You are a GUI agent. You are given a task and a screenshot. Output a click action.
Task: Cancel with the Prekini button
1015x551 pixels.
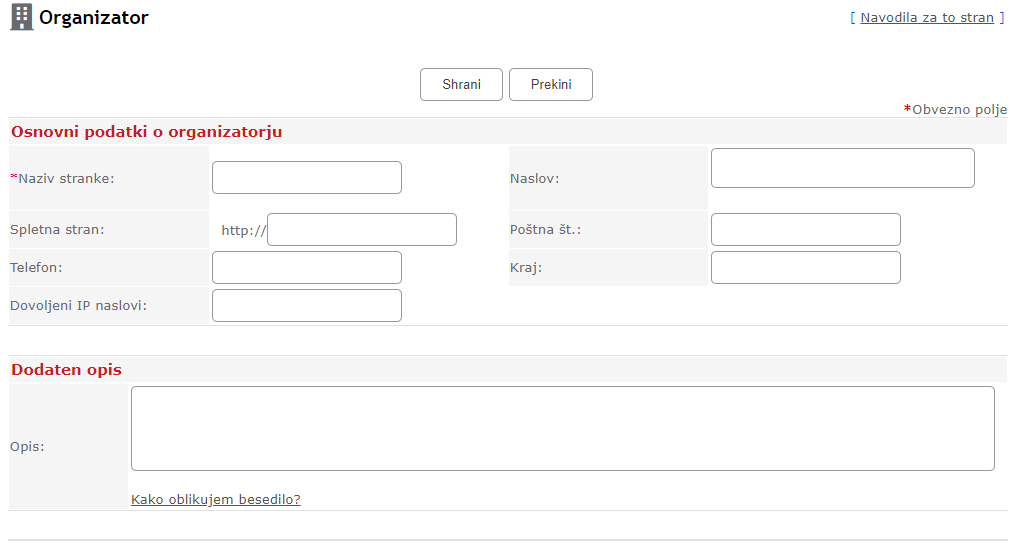[x=551, y=85]
